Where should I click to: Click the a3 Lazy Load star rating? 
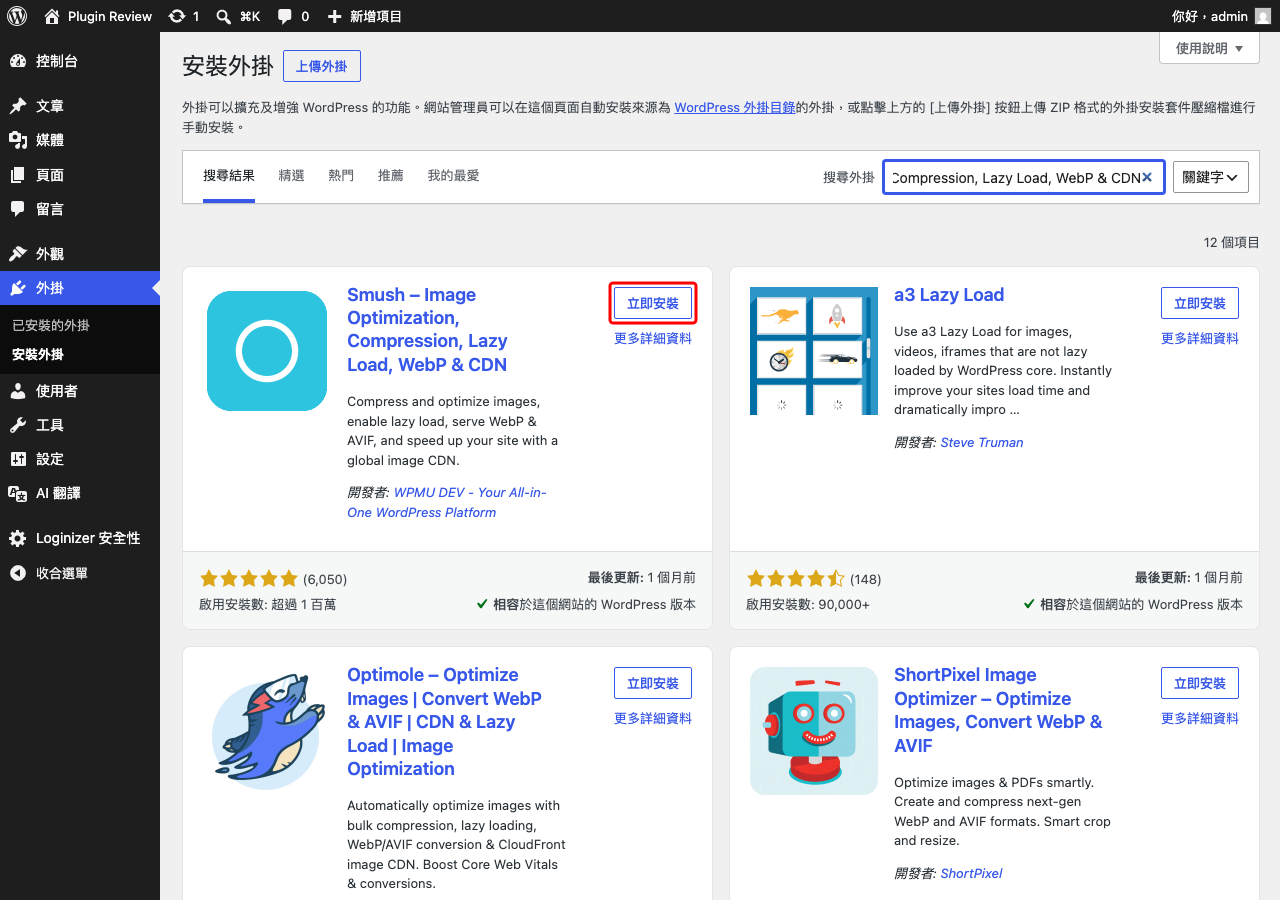796,578
